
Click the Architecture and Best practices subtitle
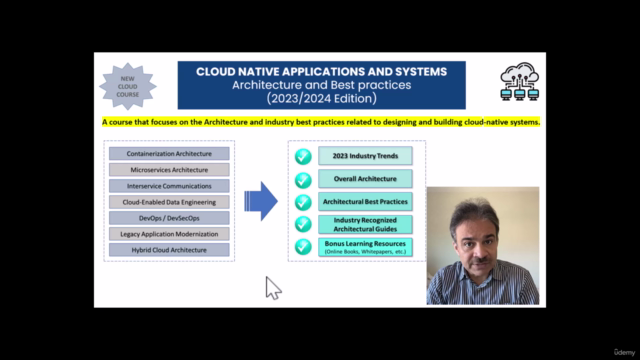pos(322,85)
